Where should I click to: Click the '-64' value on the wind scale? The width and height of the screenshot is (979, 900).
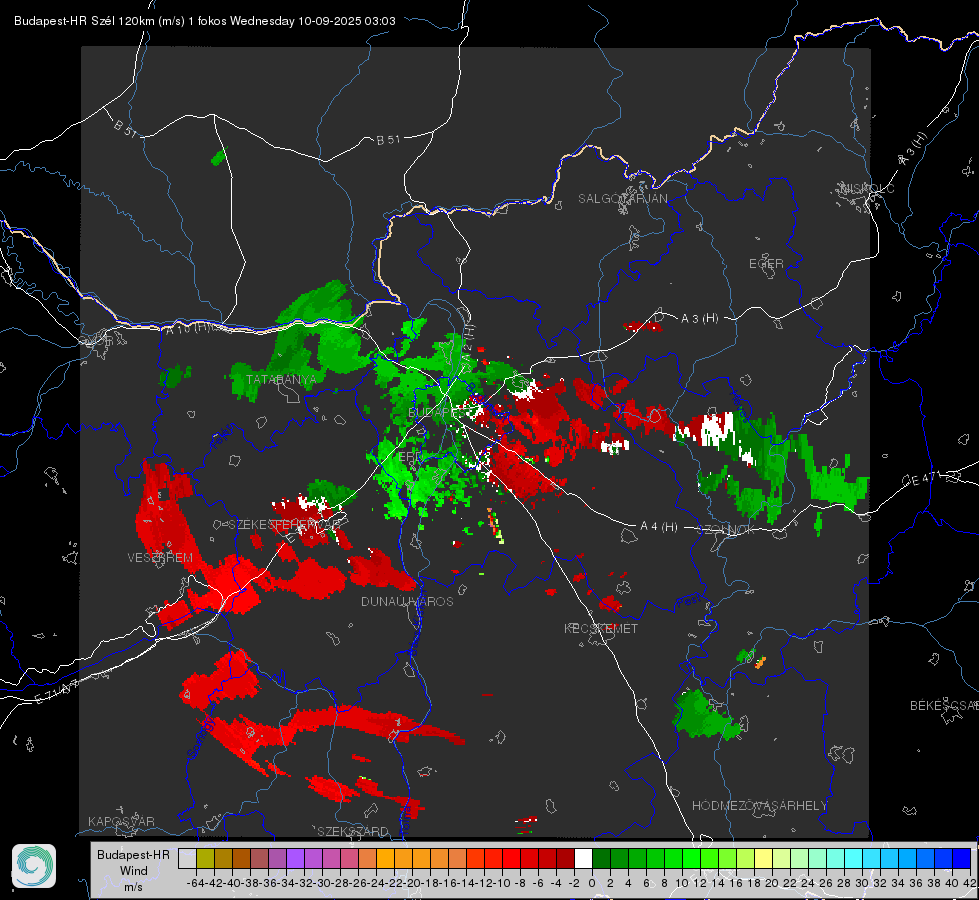pos(195,883)
